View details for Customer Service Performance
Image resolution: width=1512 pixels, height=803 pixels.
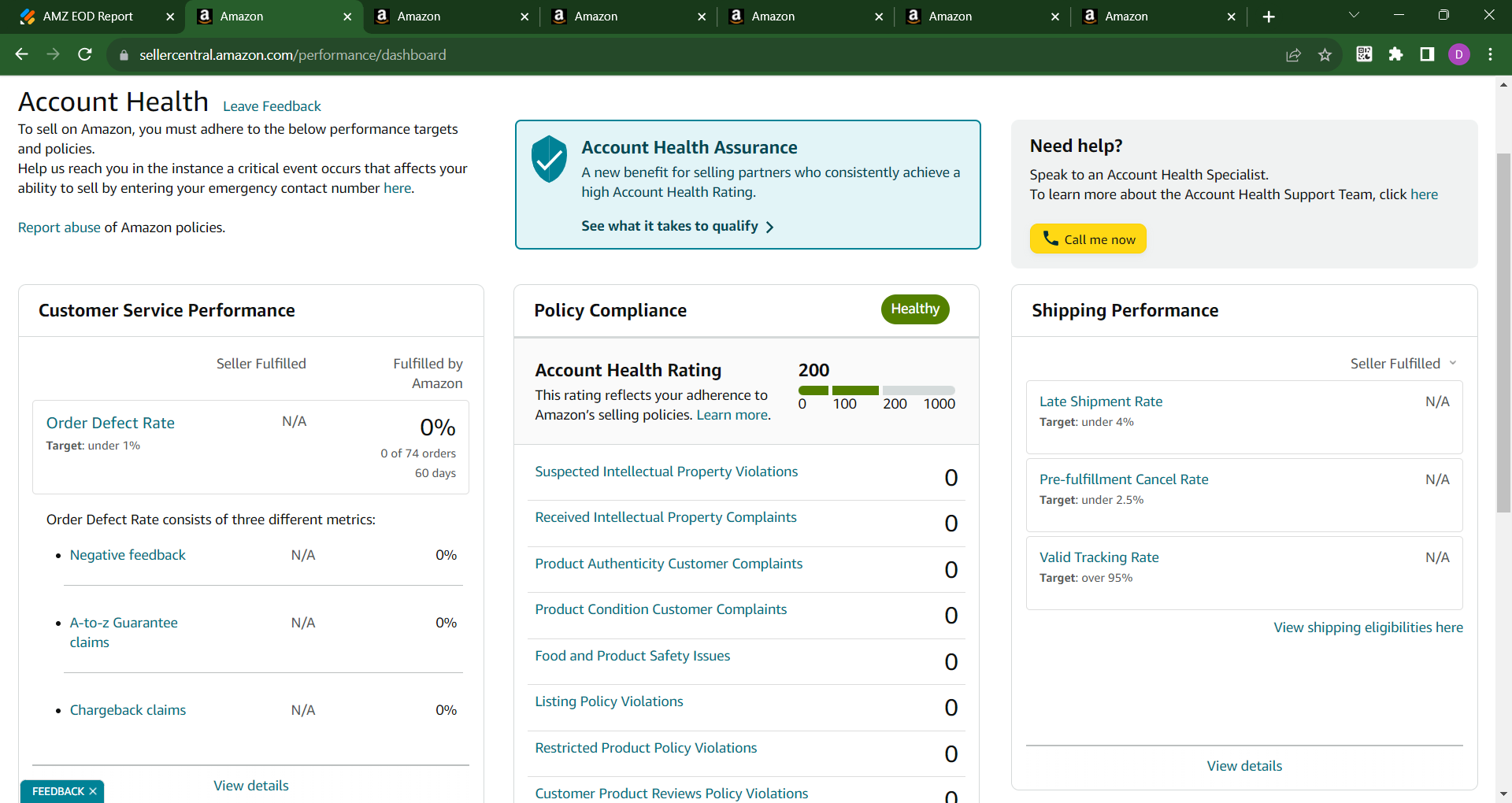[251, 786]
